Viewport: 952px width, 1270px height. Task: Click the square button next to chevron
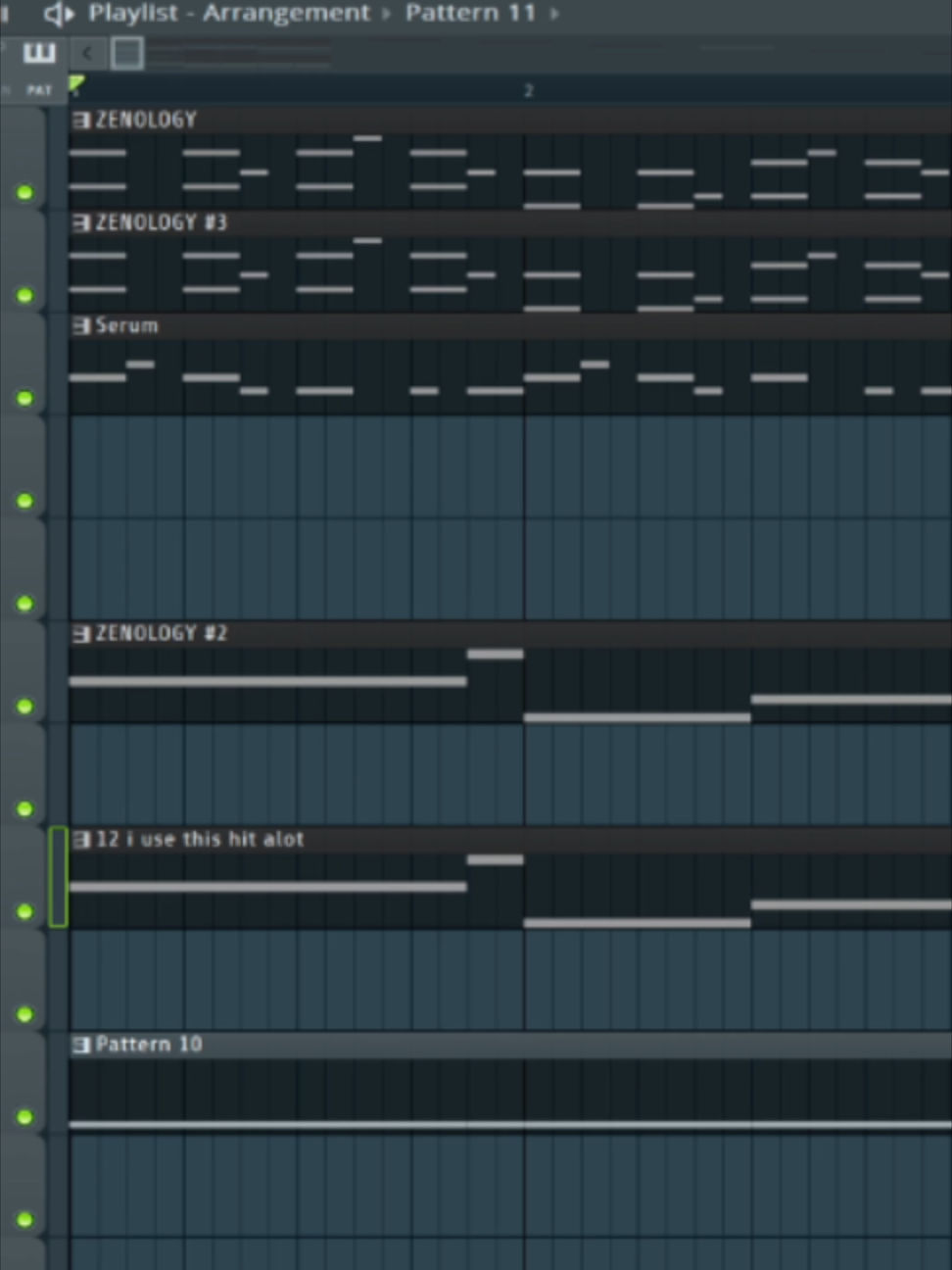[127, 53]
